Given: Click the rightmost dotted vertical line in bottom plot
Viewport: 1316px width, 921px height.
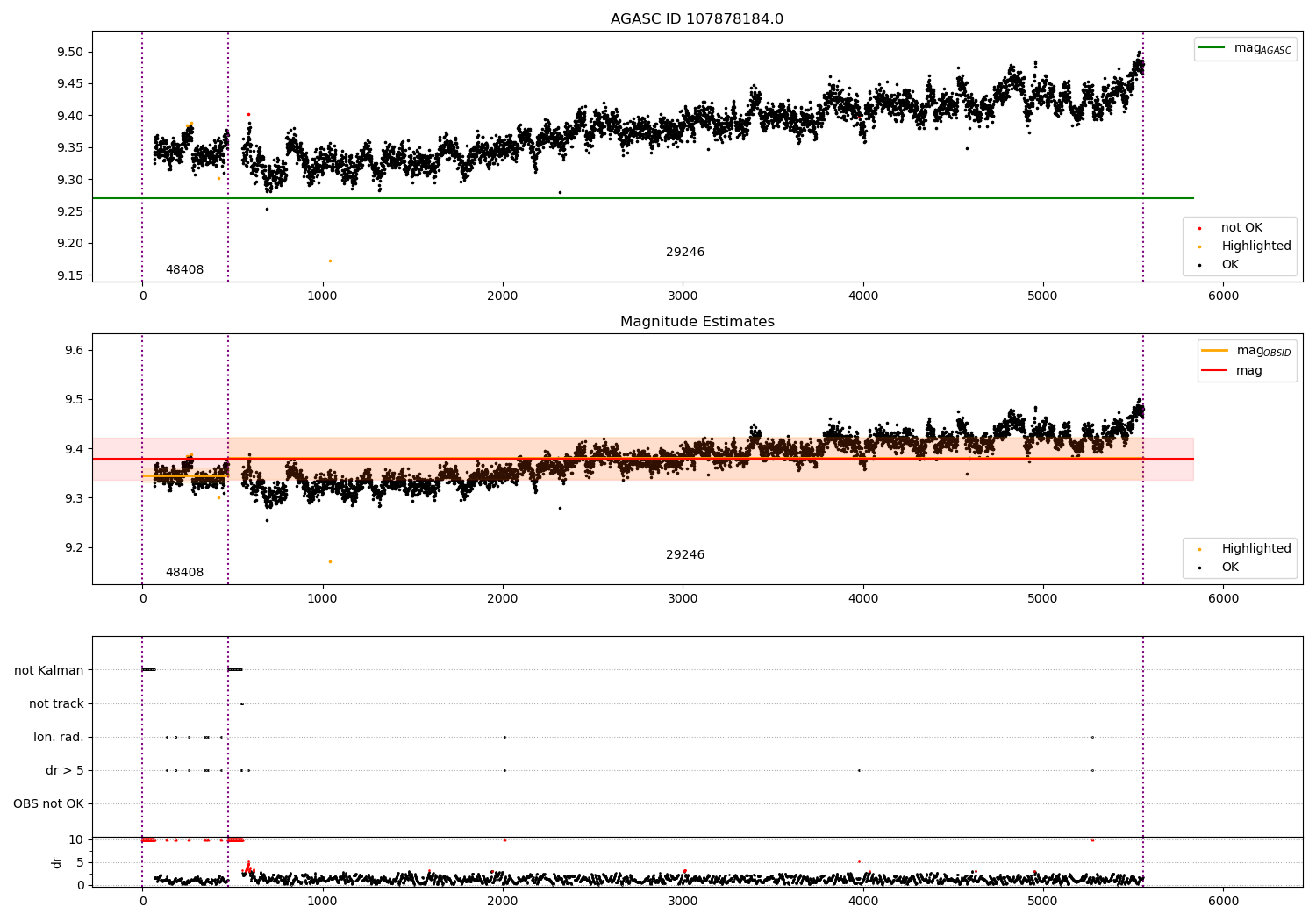Looking at the screenshot, I should tap(1143, 761).
